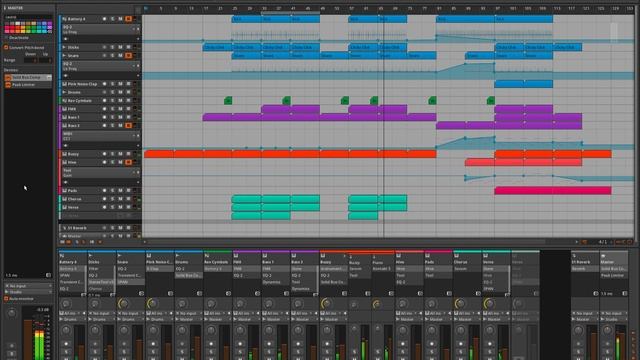The image size is (640, 360).
Task: Click the Master mixer channel pan knob
Action: [607, 330]
